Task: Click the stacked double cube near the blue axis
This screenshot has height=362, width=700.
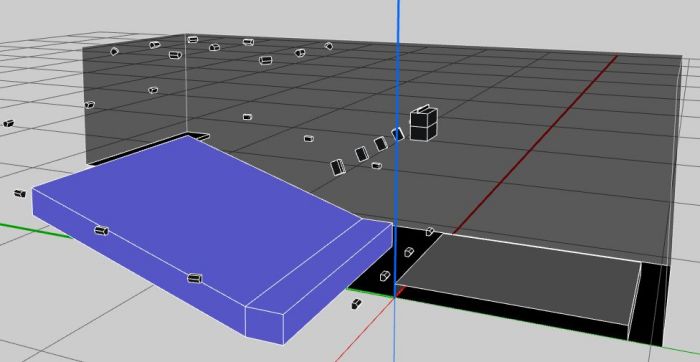Action: pos(423,124)
